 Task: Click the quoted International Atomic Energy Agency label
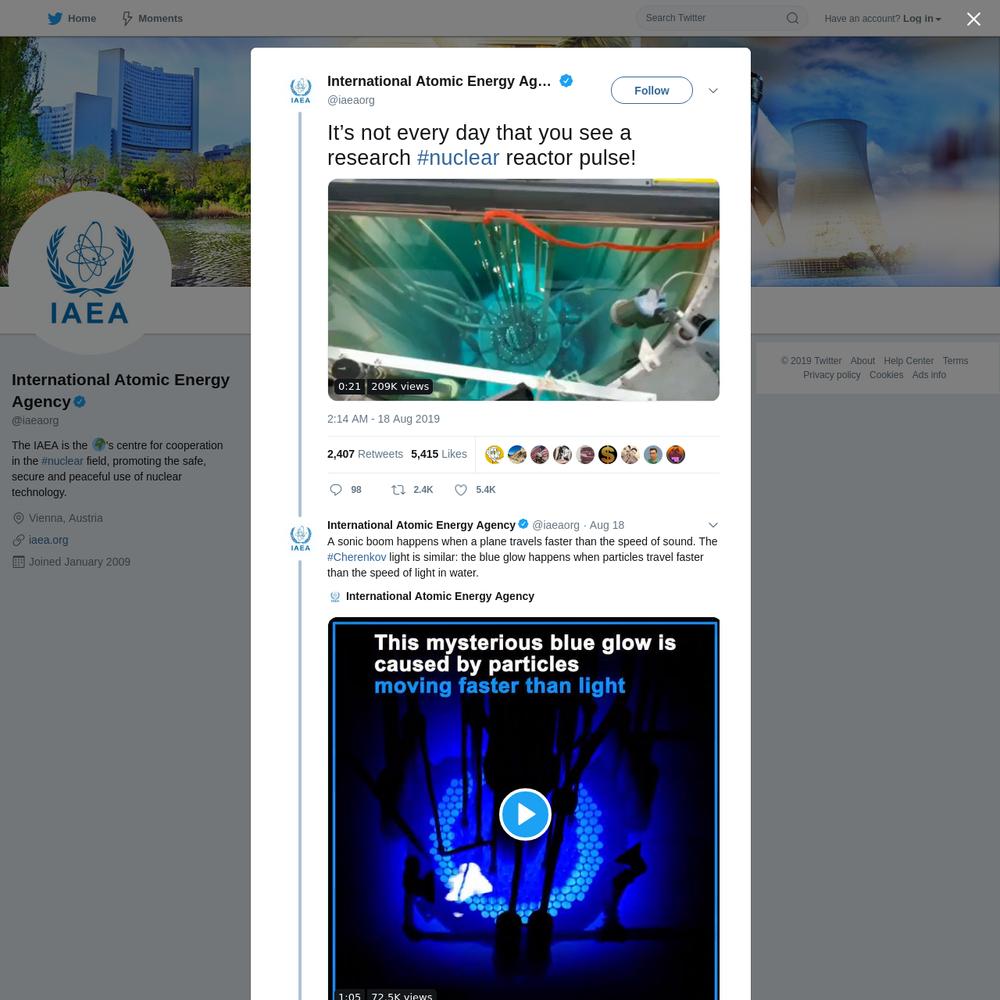click(x=440, y=596)
